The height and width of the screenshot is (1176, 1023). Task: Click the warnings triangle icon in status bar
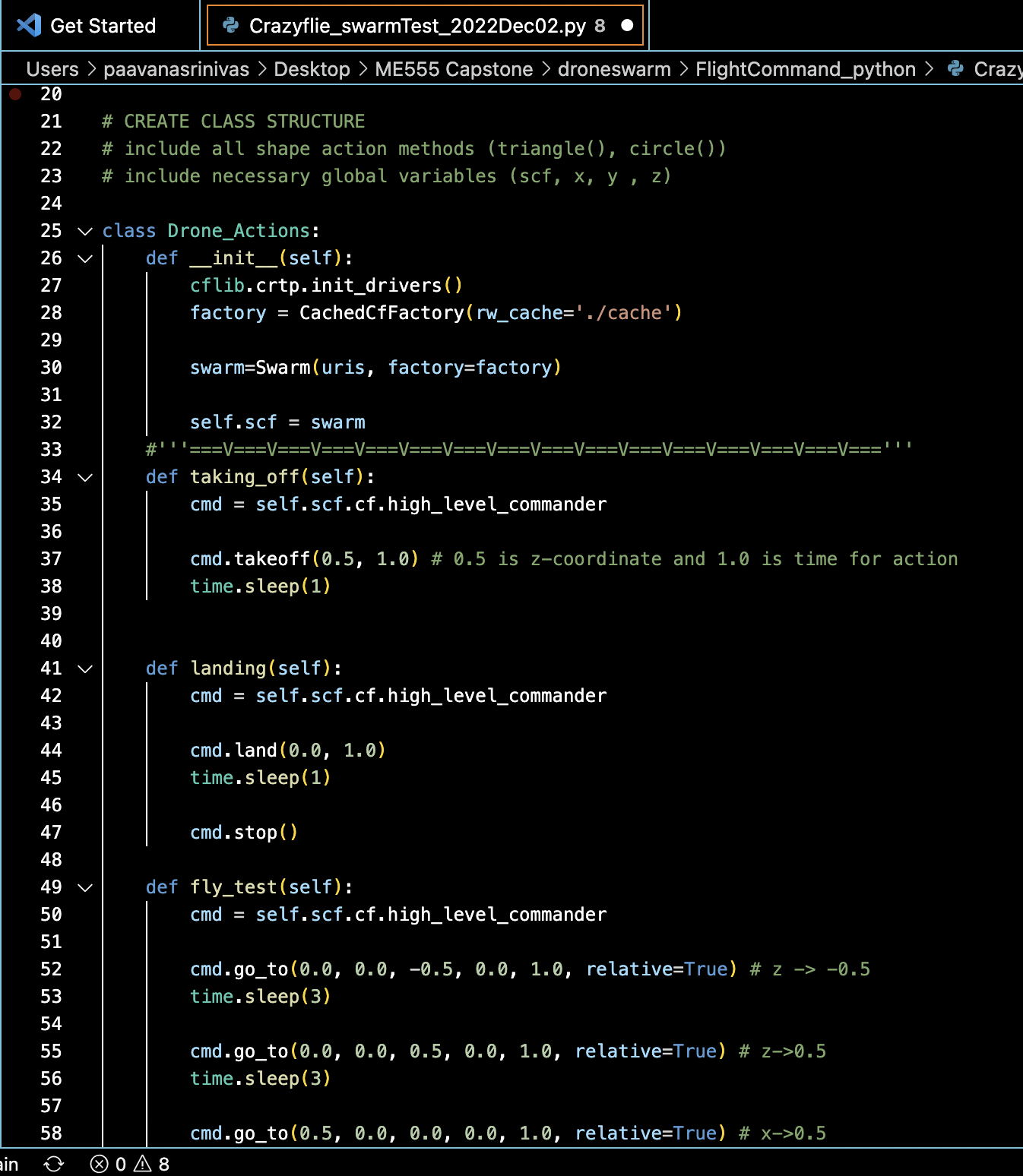click(x=143, y=1164)
